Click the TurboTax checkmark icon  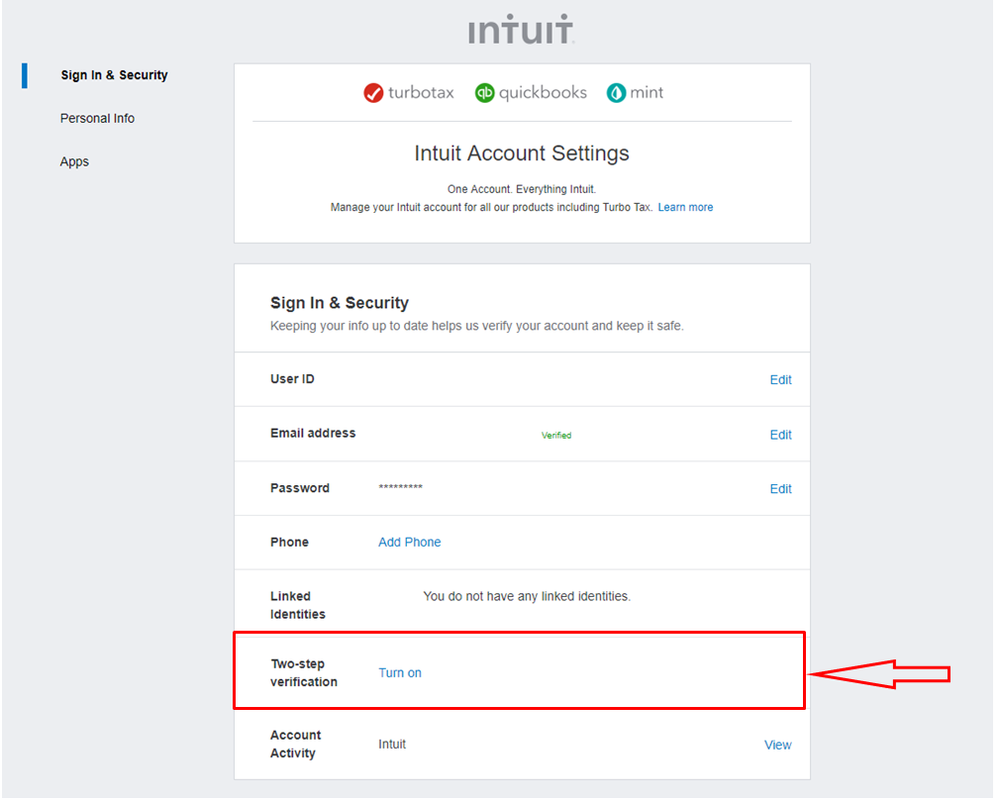click(374, 93)
